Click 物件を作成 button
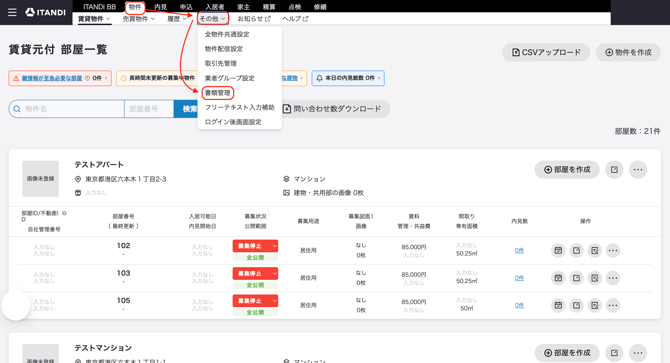670x363 pixels. coord(628,52)
